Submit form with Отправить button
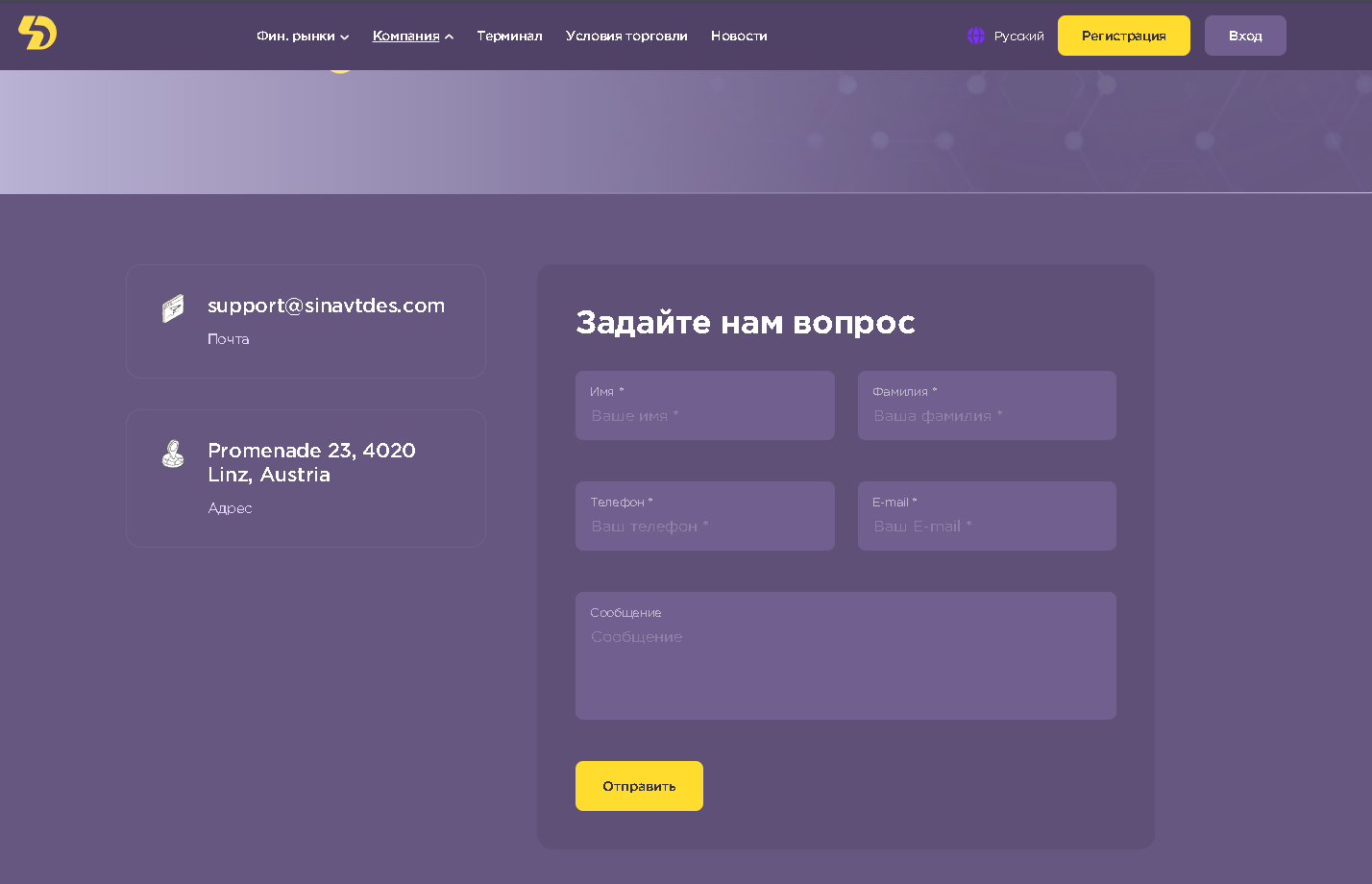 (639, 786)
